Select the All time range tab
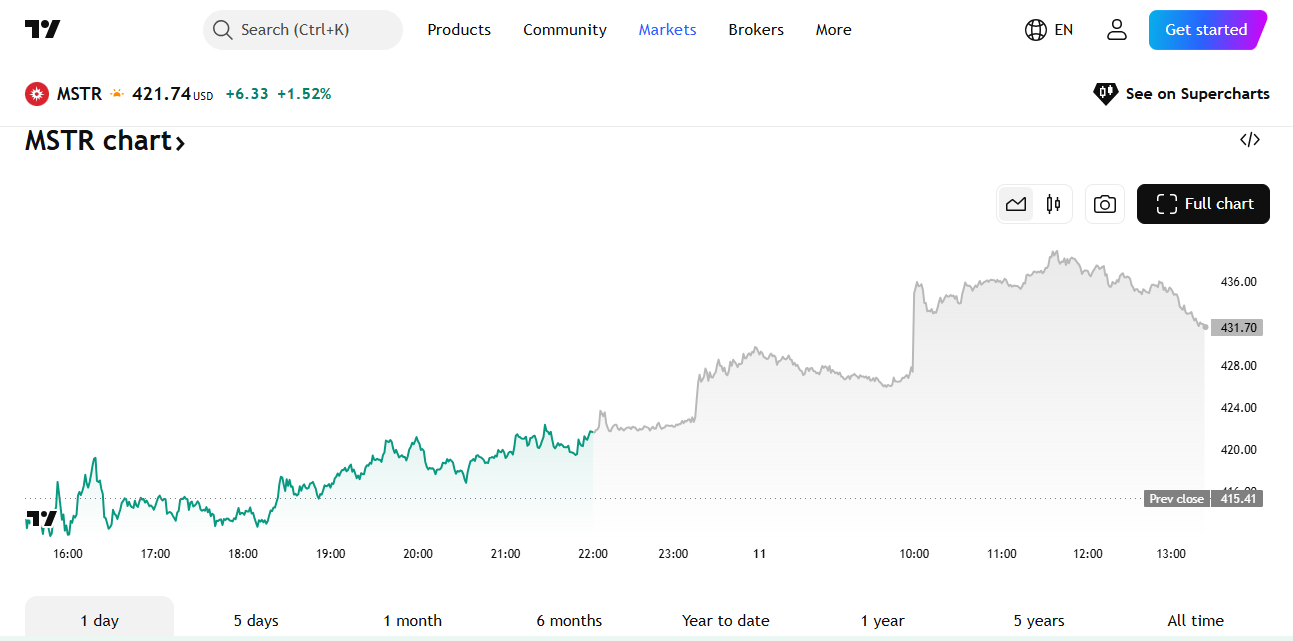 (1195, 620)
